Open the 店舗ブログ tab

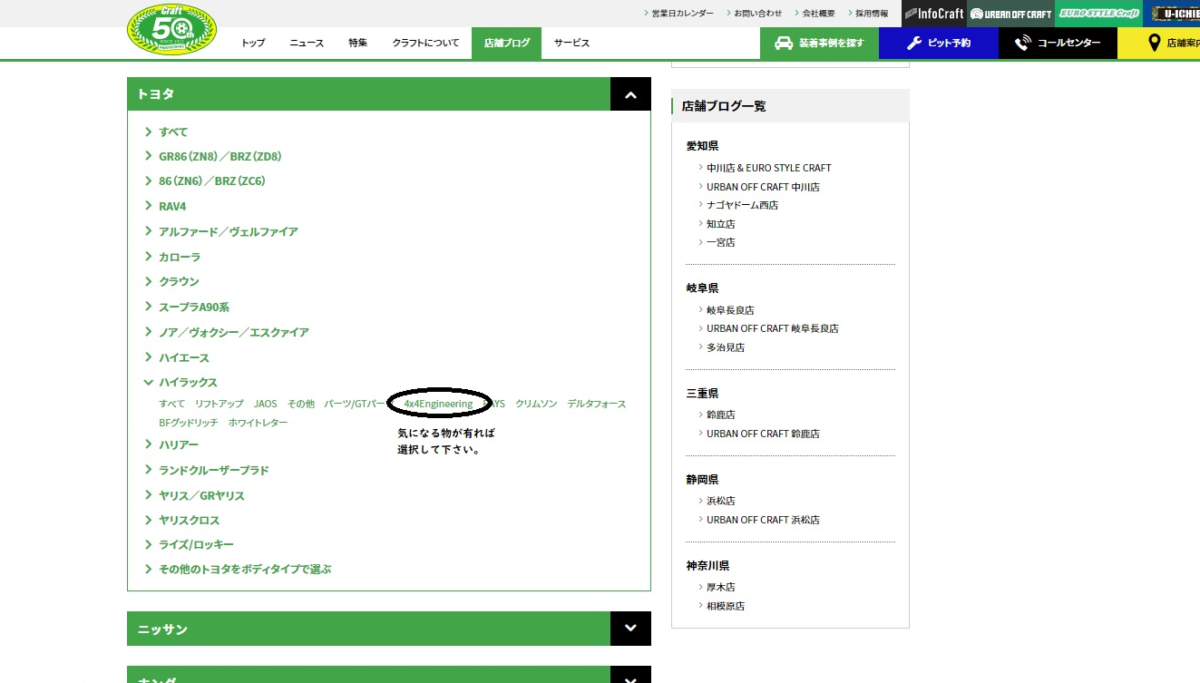pyautogui.click(x=506, y=43)
